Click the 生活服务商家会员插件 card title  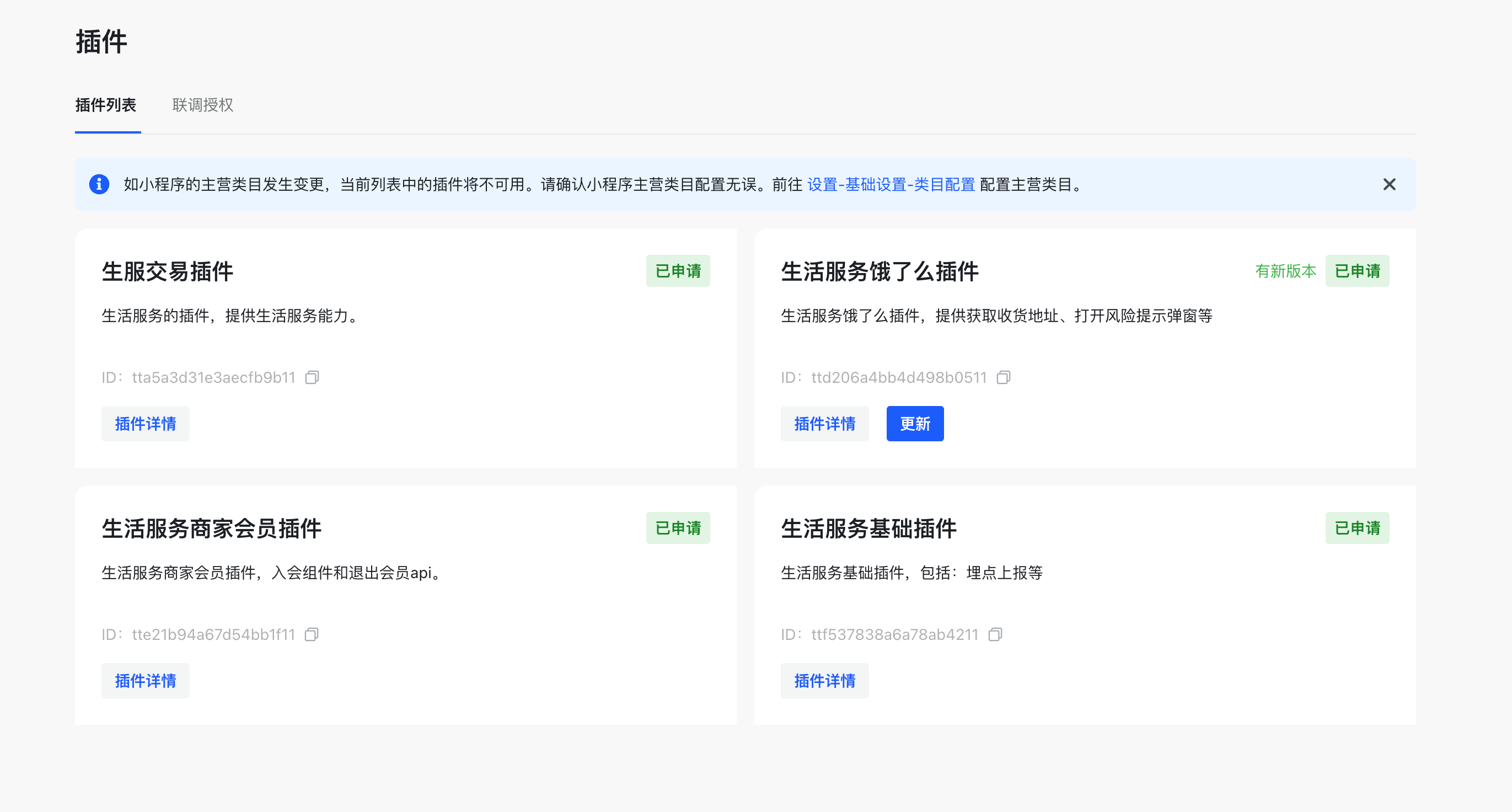[211, 528]
